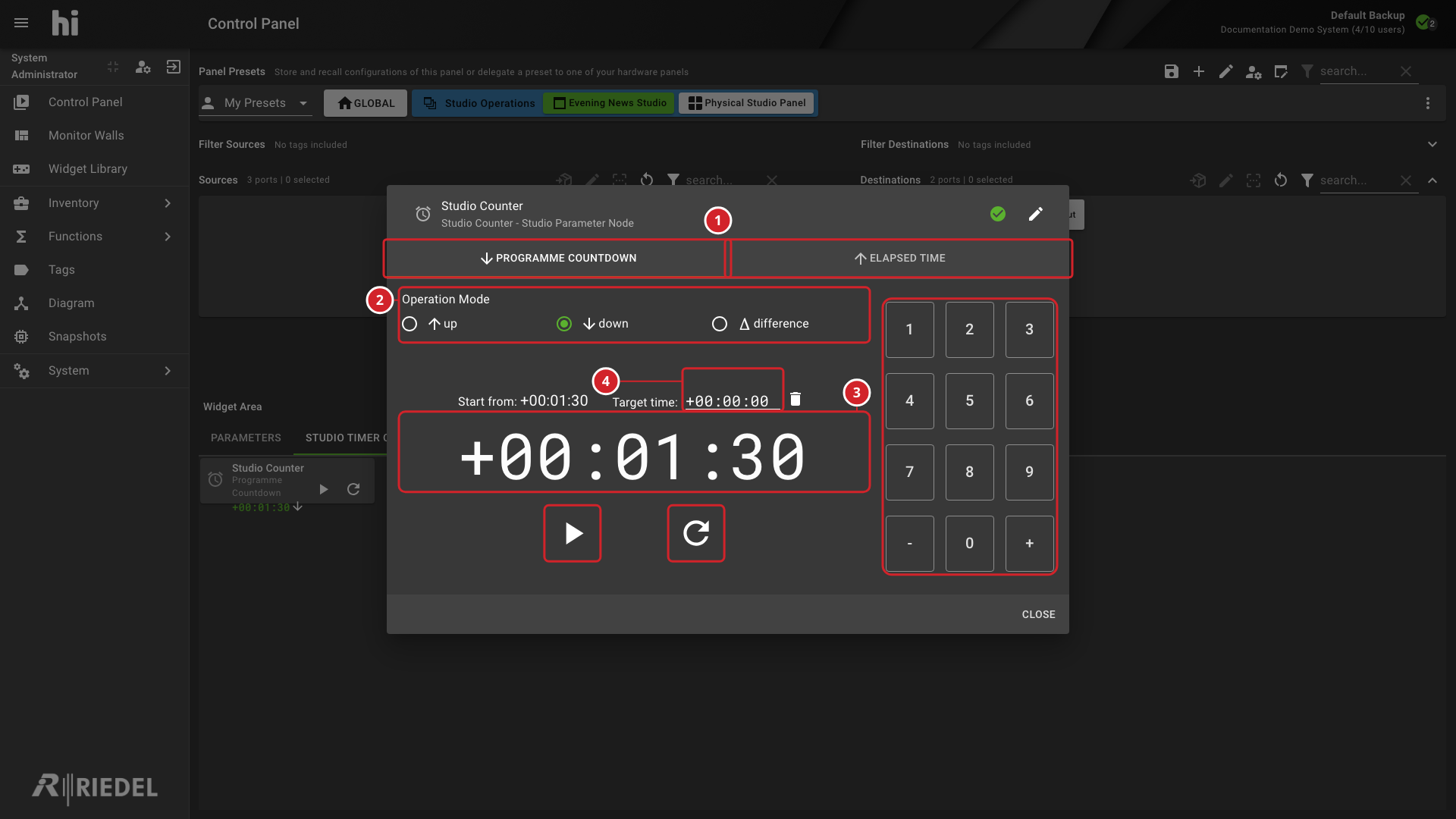Open the user settings icon in sidebar header

point(143,67)
